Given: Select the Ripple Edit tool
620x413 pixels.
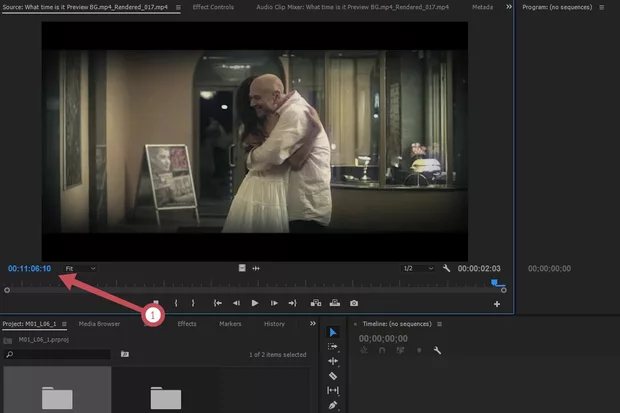Looking at the screenshot, I should pyautogui.click(x=333, y=361).
